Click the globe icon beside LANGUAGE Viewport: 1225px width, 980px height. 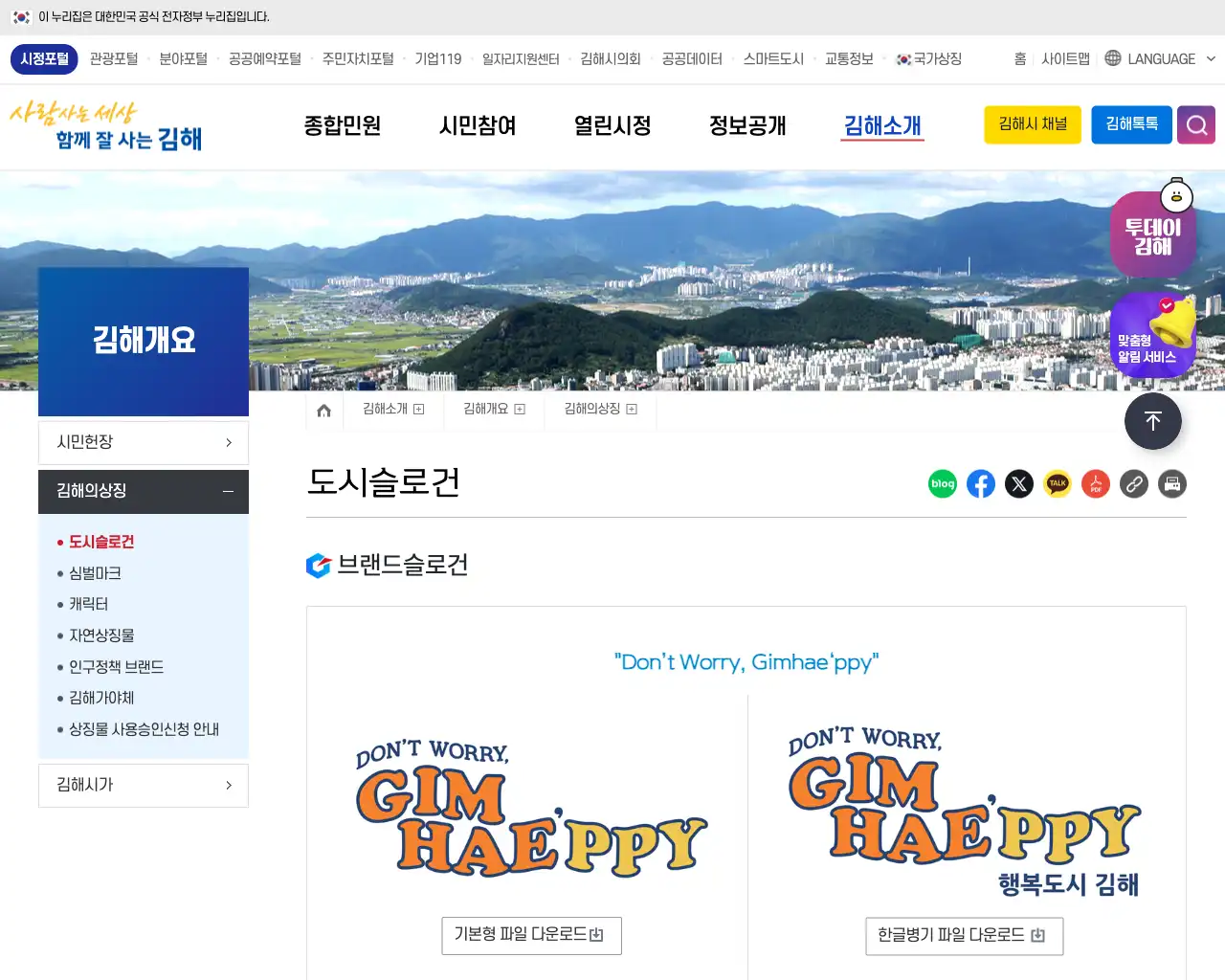pos(1113,58)
